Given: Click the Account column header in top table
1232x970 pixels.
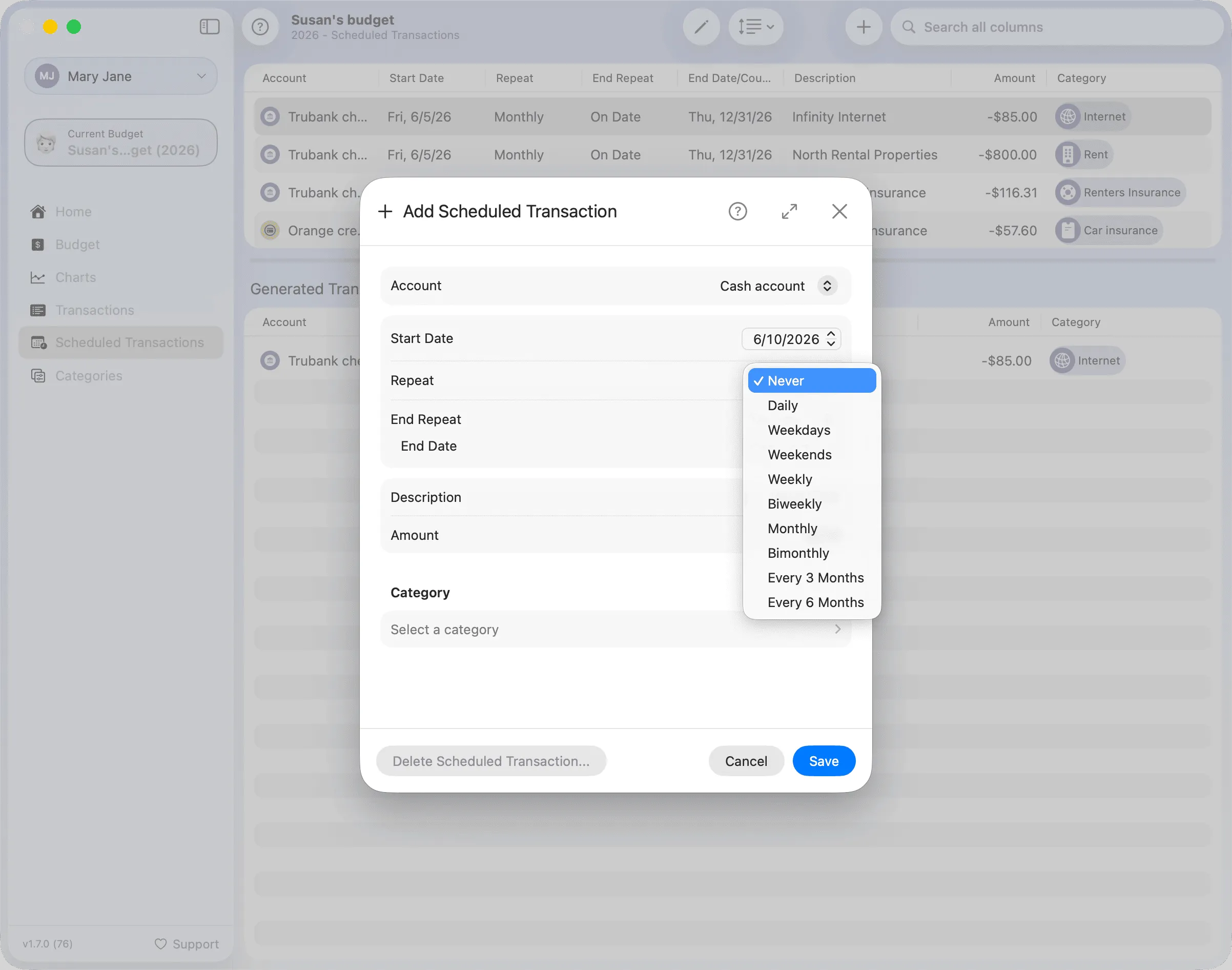Looking at the screenshot, I should click(284, 78).
